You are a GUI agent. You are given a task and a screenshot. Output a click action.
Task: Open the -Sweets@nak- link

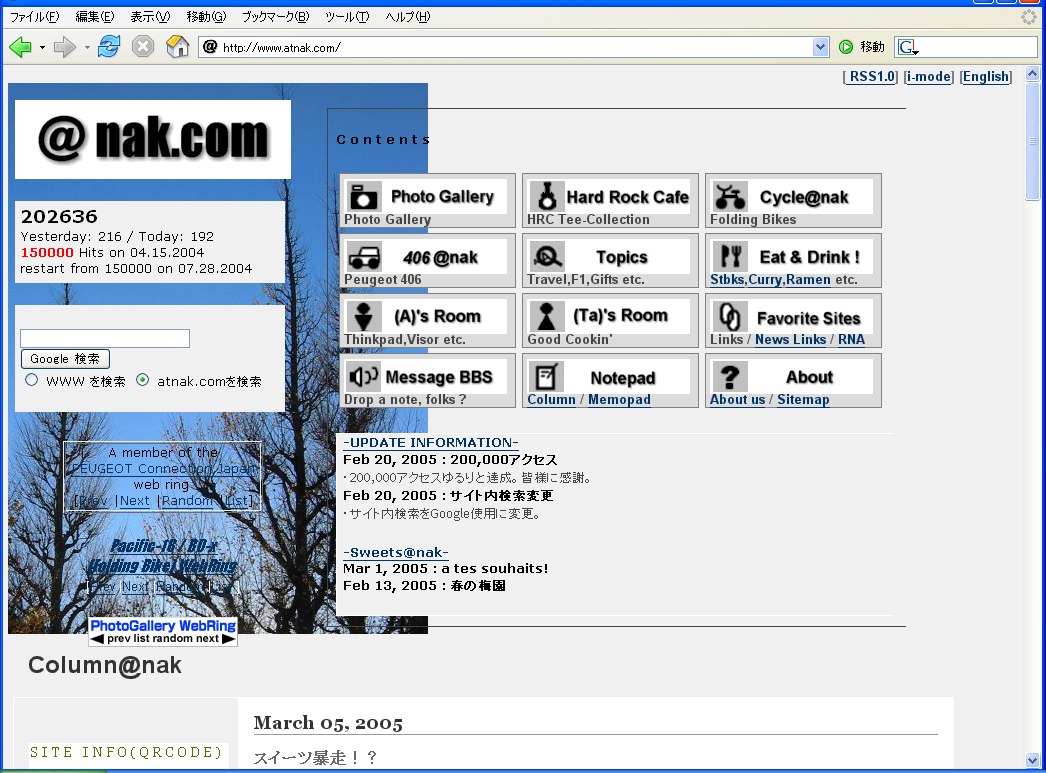coord(396,553)
